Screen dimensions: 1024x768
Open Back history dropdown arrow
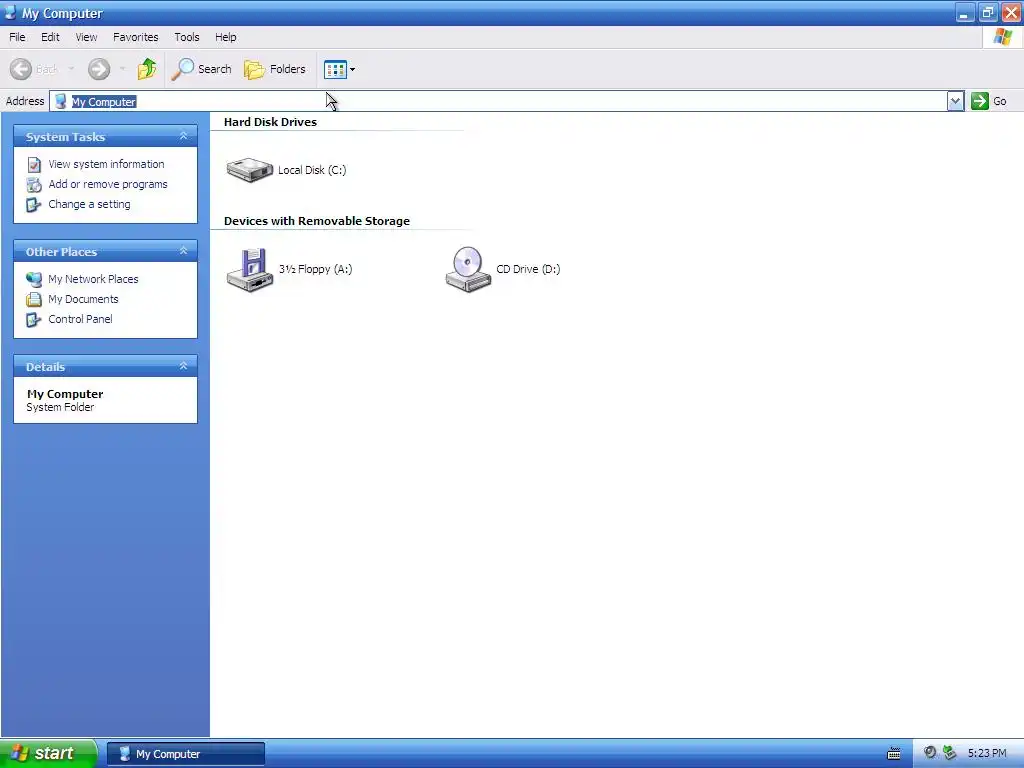pyautogui.click(x=71, y=69)
